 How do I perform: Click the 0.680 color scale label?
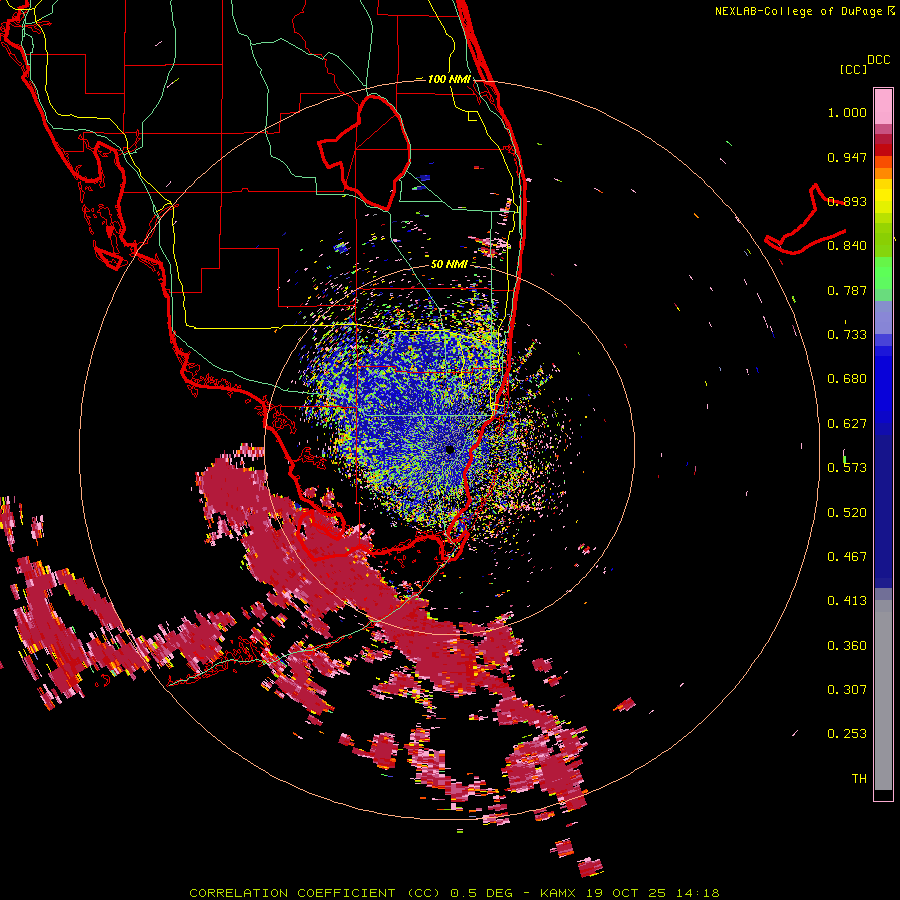pos(847,379)
